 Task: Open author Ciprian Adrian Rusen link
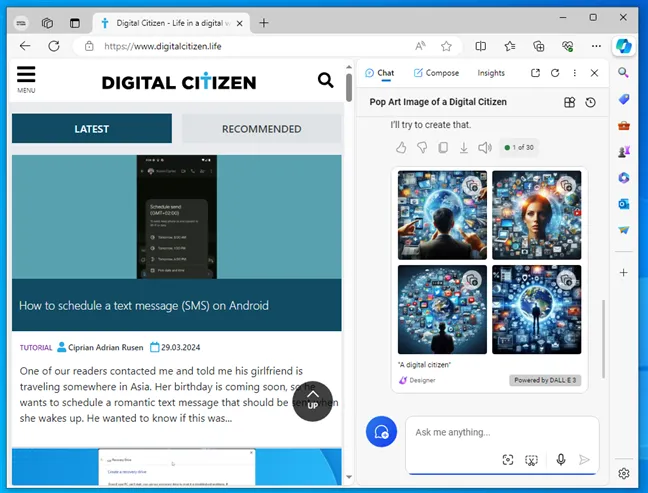pyautogui.click(x=105, y=348)
